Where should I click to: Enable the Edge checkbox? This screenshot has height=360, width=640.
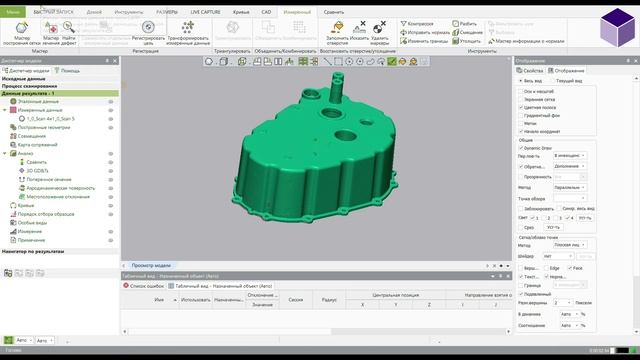click(546, 268)
